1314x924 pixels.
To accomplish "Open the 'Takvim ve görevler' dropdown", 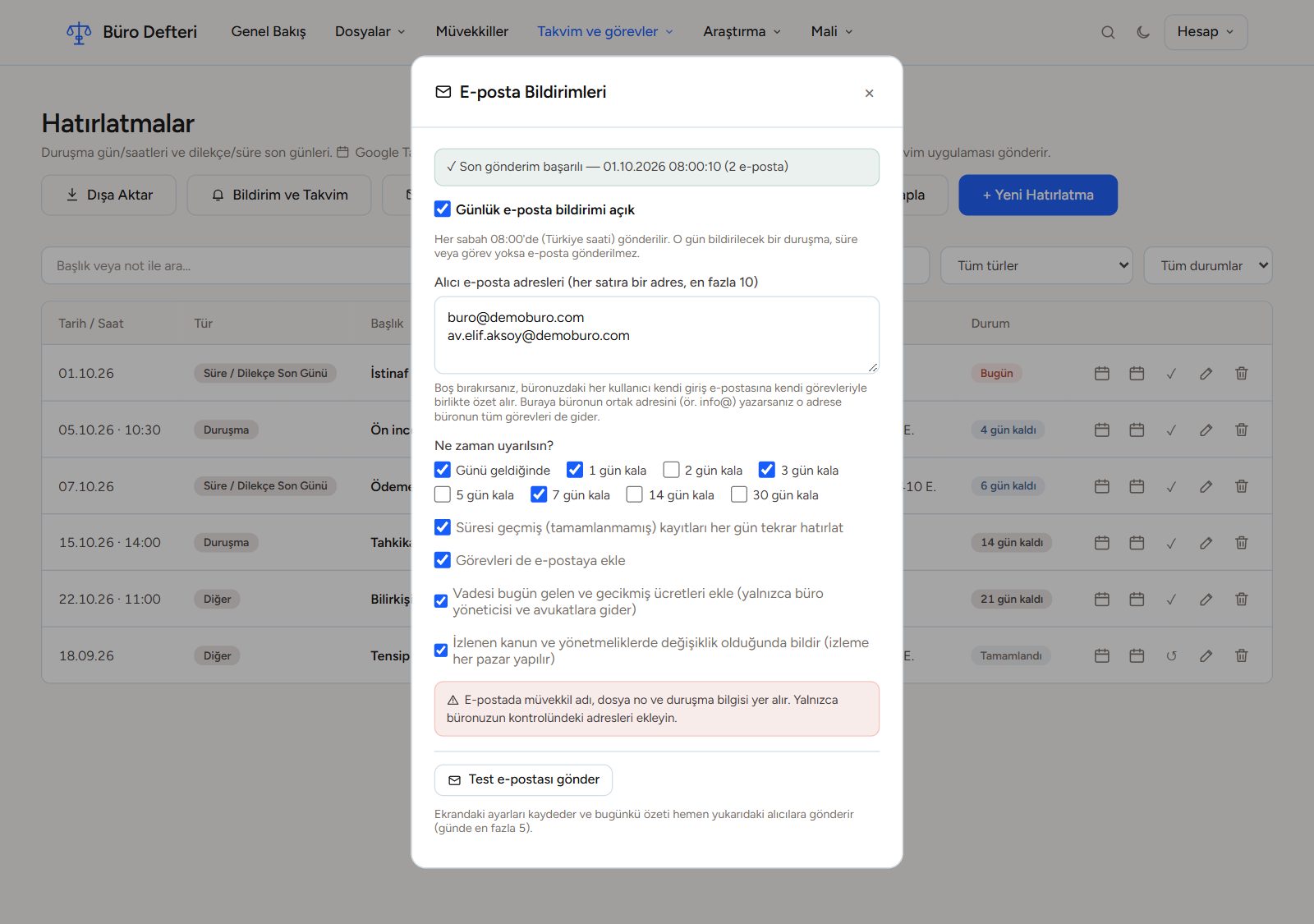I will (605, 32).
